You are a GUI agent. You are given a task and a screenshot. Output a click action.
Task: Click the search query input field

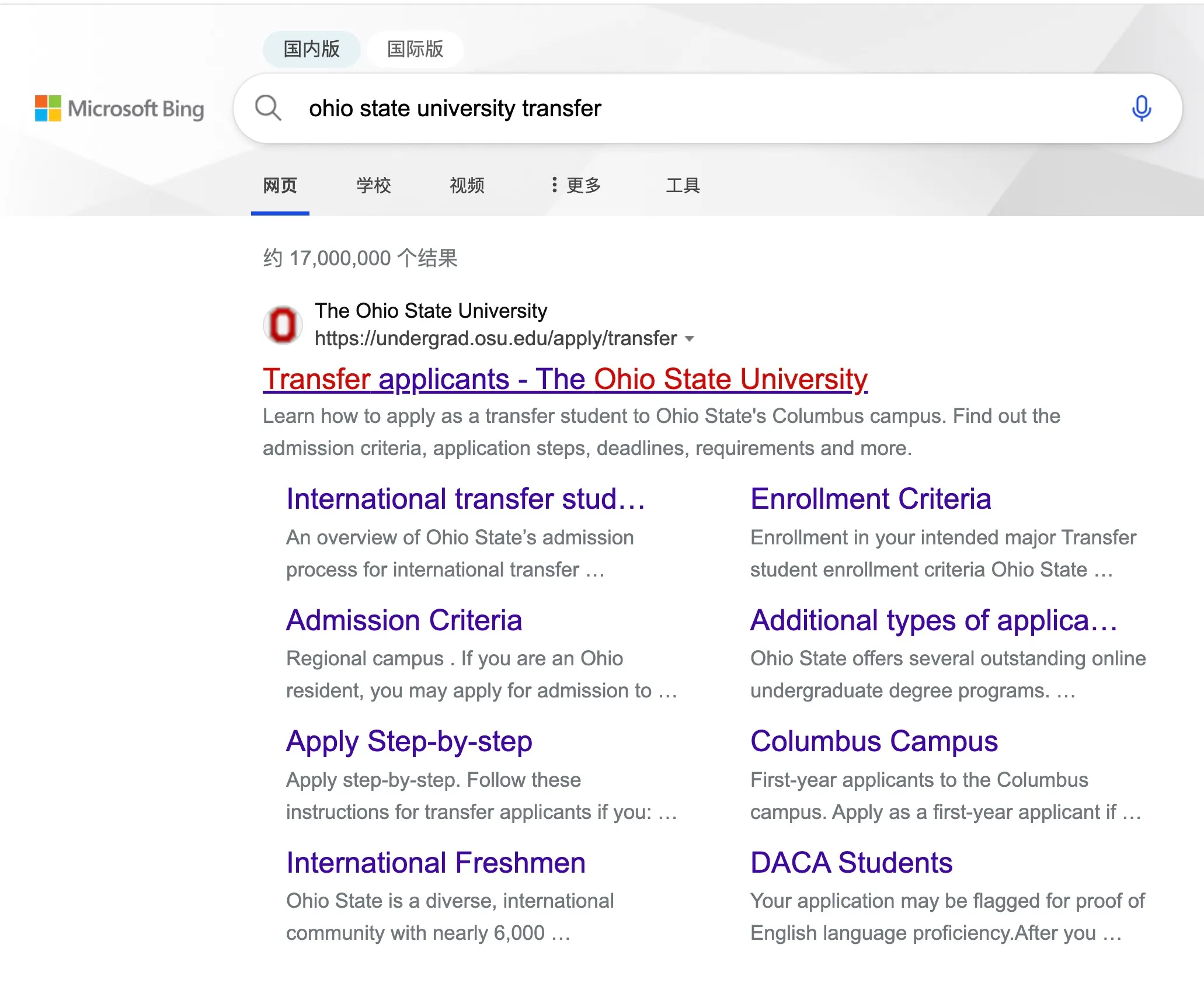pos(707,108)
